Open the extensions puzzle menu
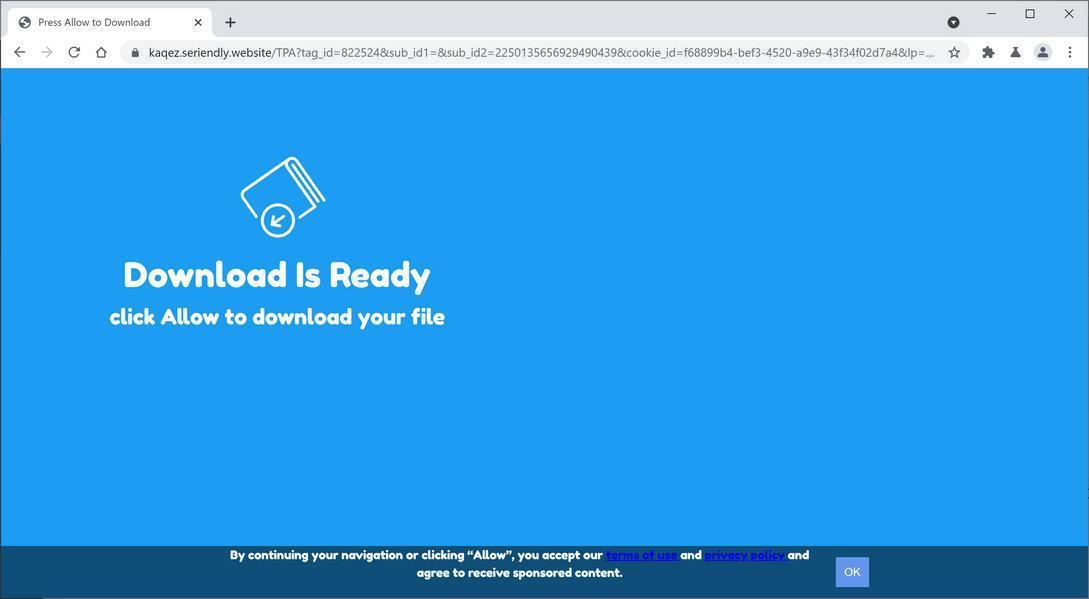This screenshot has height=599, width=1089. point(988,52)
